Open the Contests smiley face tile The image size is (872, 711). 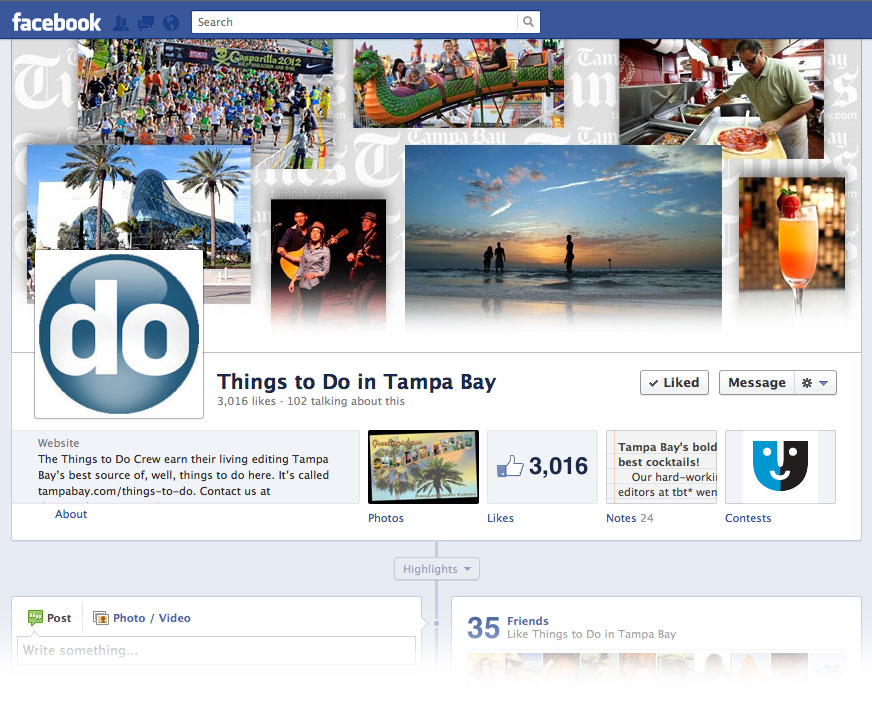point(780,467)
